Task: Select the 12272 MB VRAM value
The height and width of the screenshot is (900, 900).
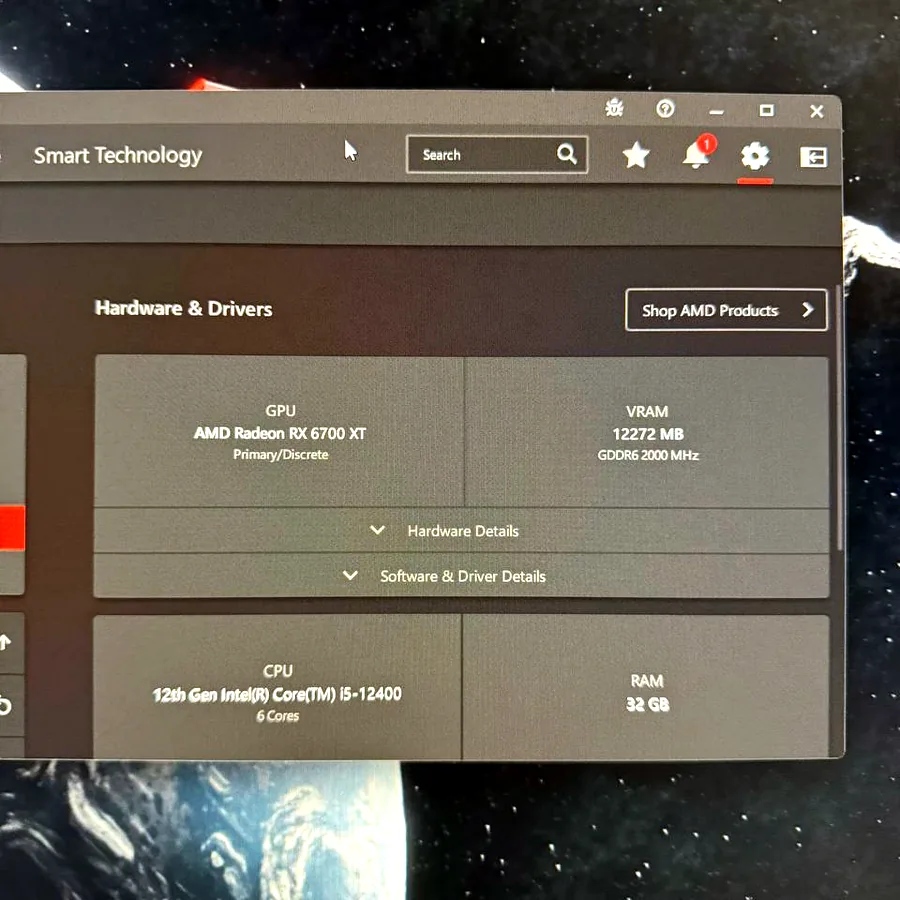Action: [647, 434]
